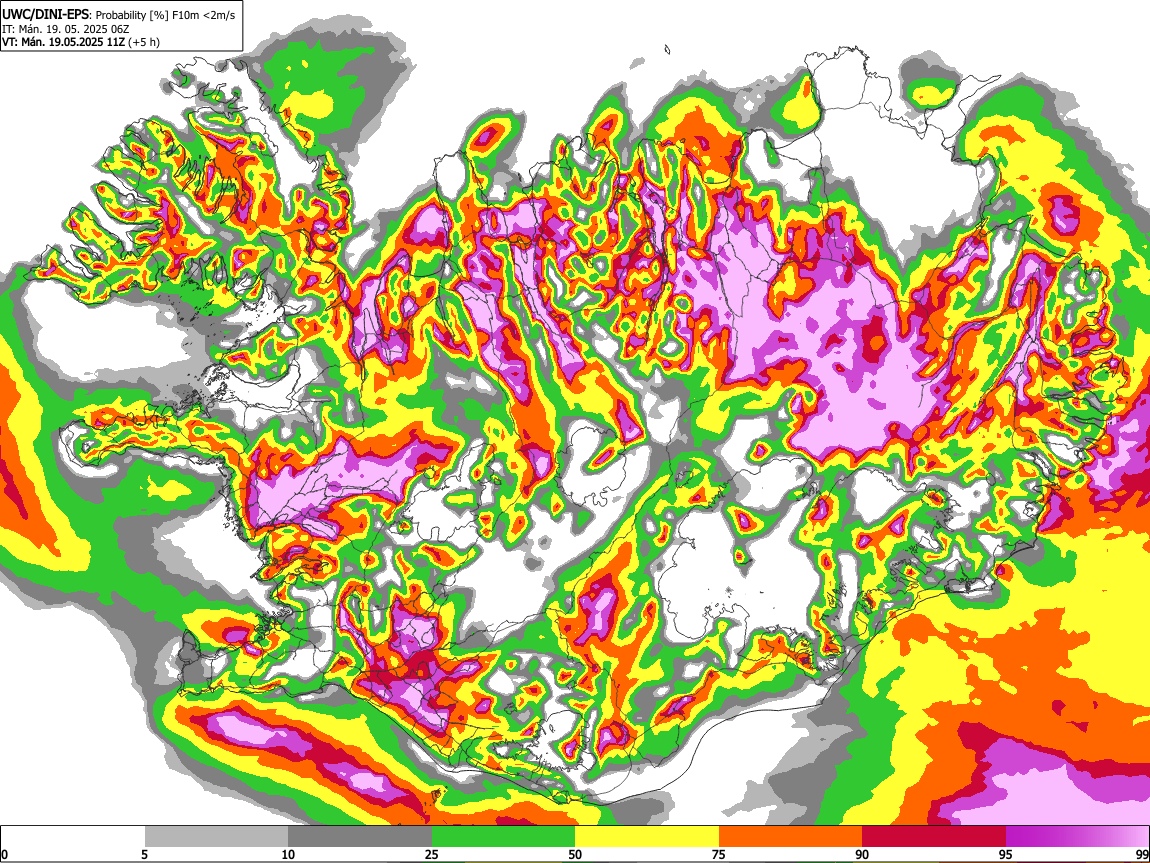The image size is (1150, 863).
Task: Click the yellow 50–75 legend segment
Action: pyautogui.click(x=647, y=836)
